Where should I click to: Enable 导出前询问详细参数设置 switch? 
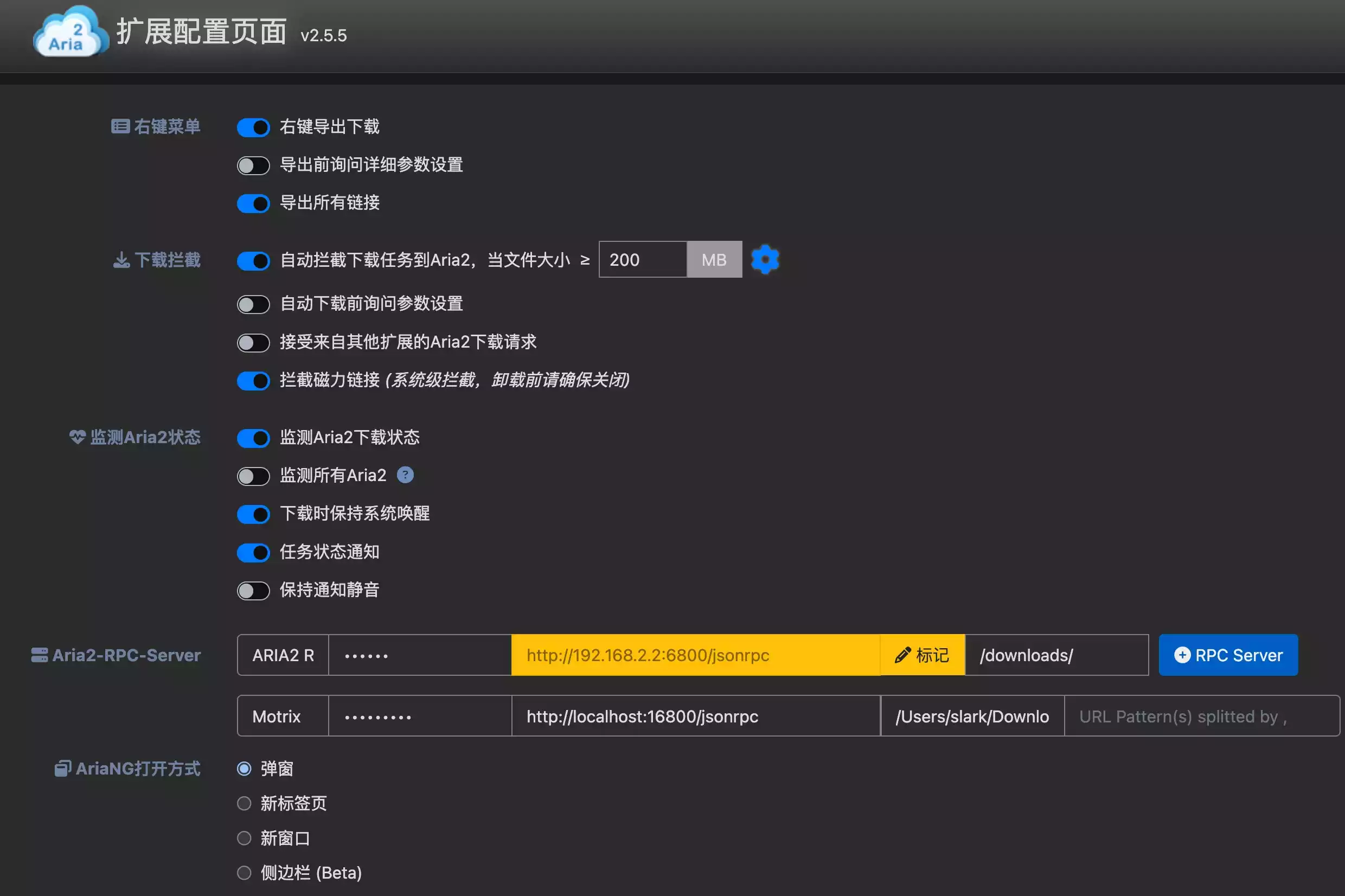pyautogui.click(x=253, y=166)
